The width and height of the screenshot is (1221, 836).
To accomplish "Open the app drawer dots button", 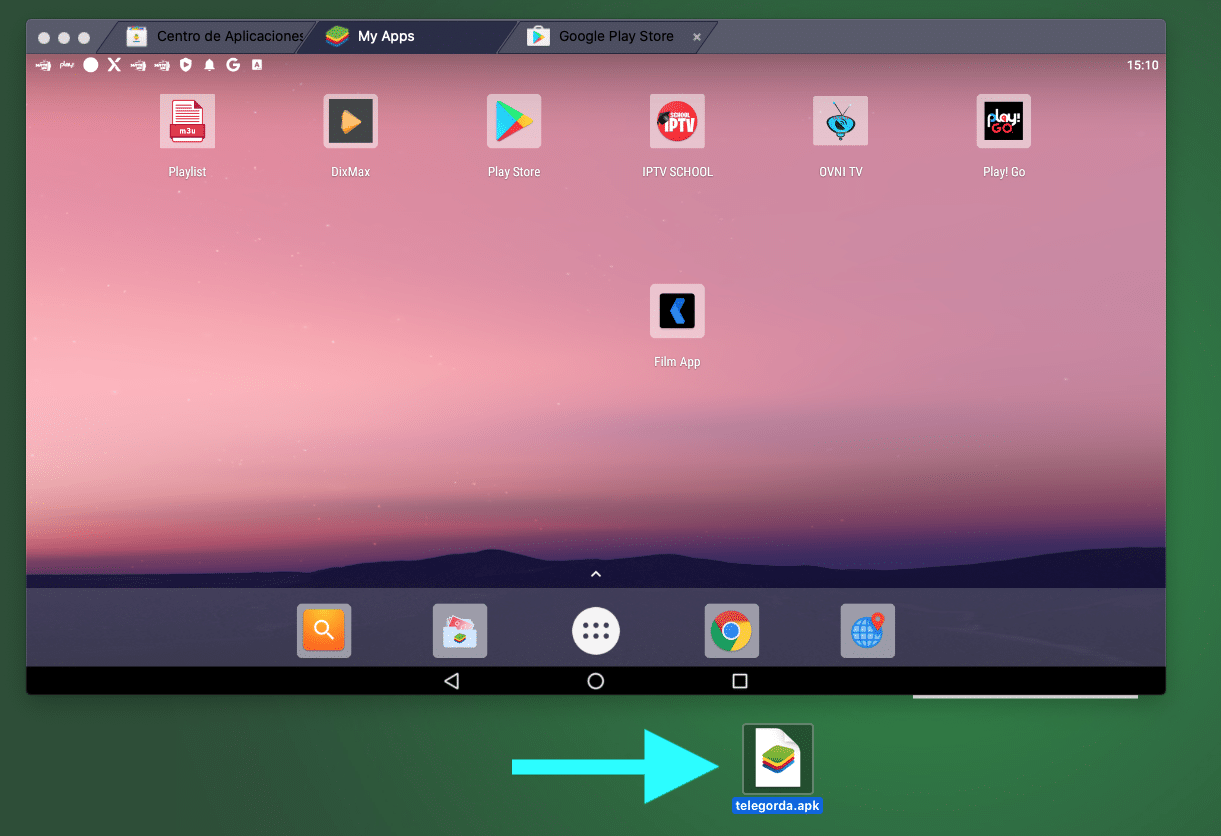I will click(595, 630).
